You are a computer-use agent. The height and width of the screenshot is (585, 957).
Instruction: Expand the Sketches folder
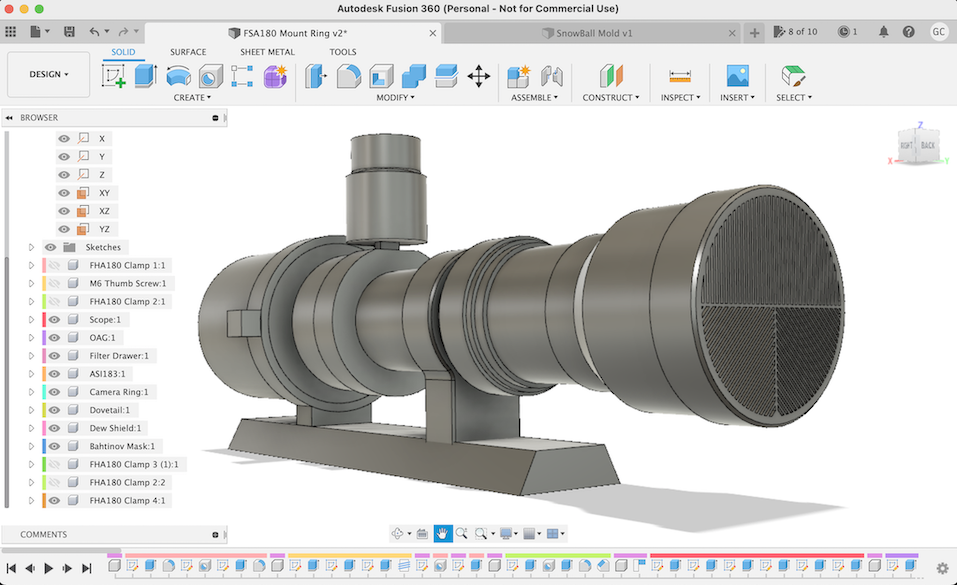pos(31,247)
